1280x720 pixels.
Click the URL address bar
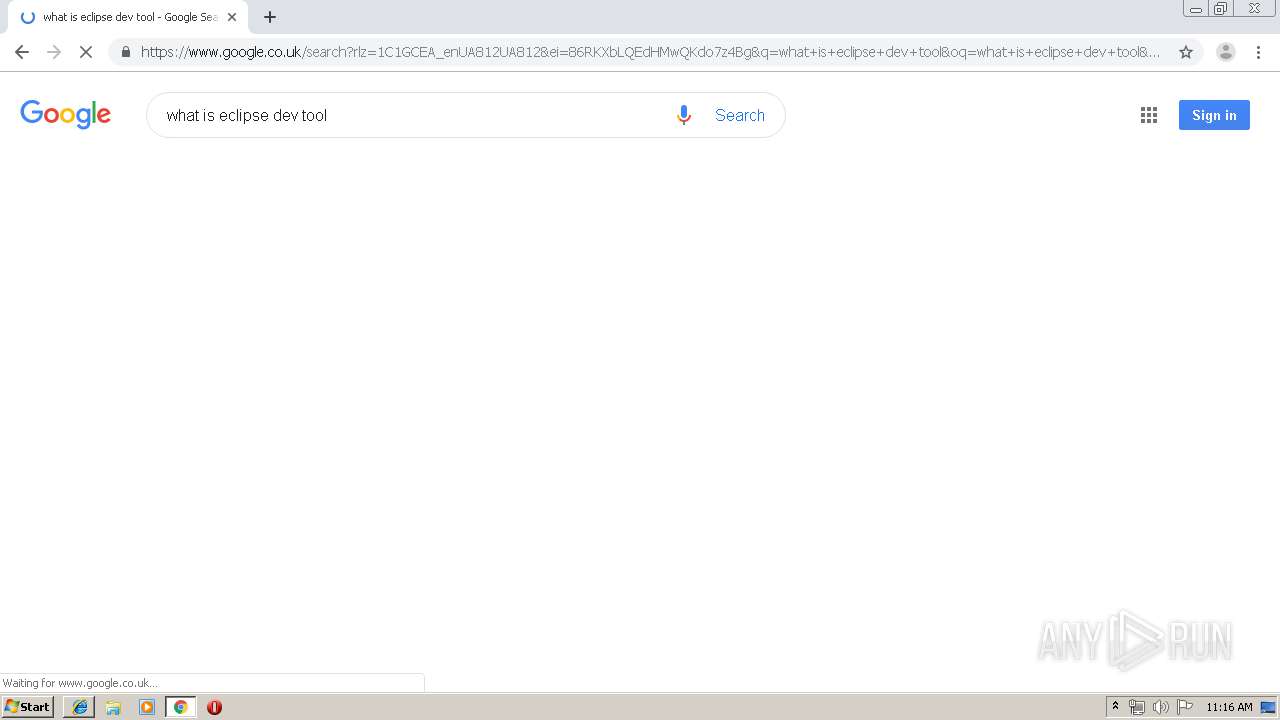point(650,52)
